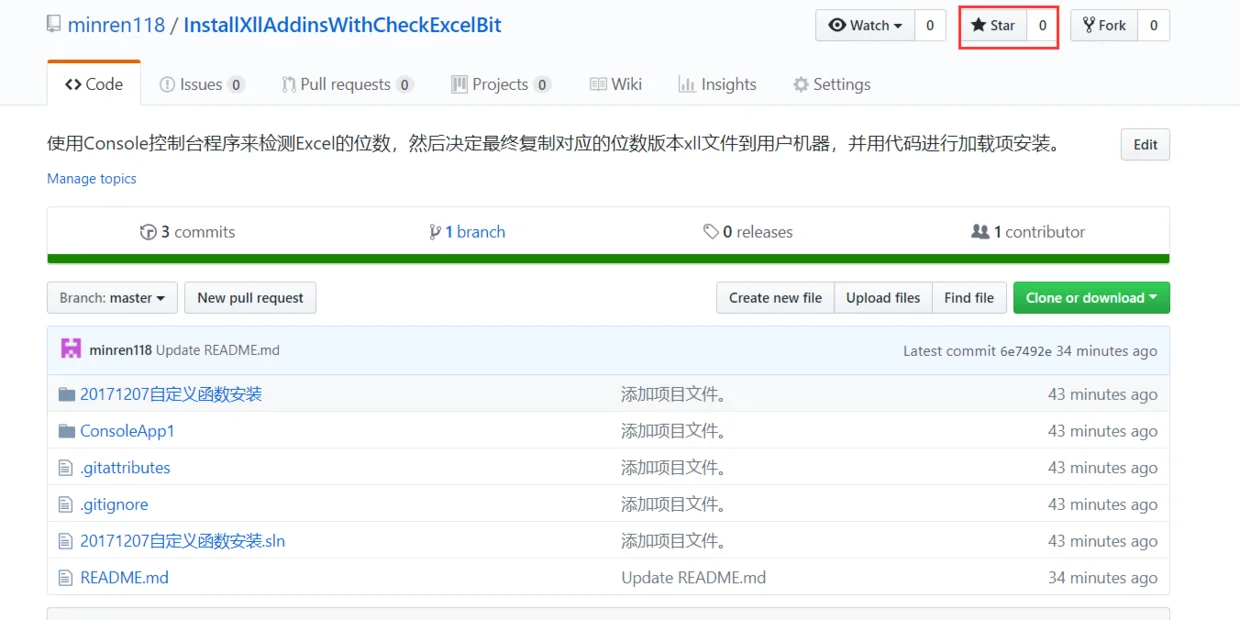
Task: Click file icon next to 20171207自定义函数安装.sln
Action: (66, 541)
